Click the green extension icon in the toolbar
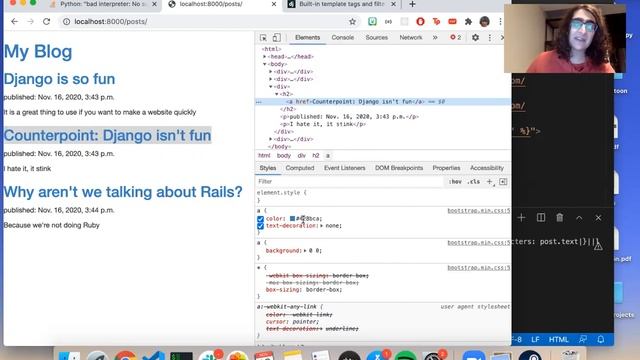 click(x=372, y=22)
